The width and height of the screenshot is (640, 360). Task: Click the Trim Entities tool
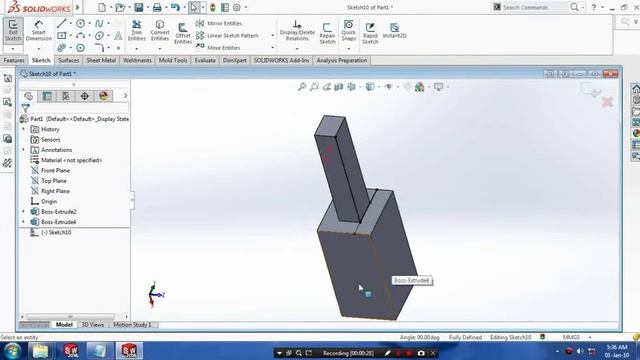point(137,31)
